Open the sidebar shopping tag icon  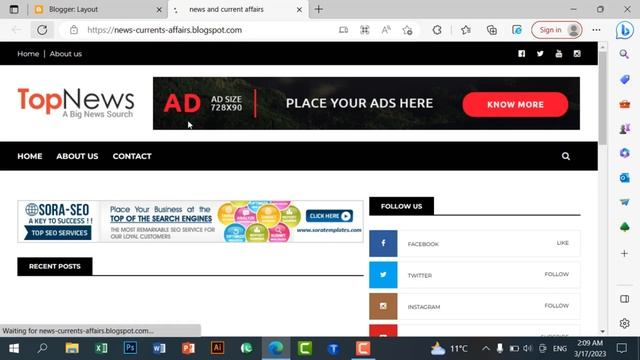coord(624,79)
